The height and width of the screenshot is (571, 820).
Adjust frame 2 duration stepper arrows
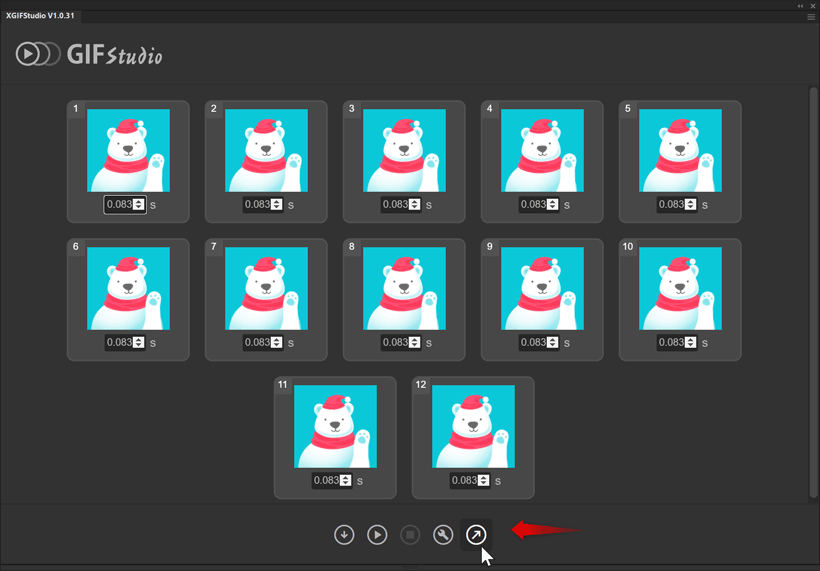[x=277, y=204]
